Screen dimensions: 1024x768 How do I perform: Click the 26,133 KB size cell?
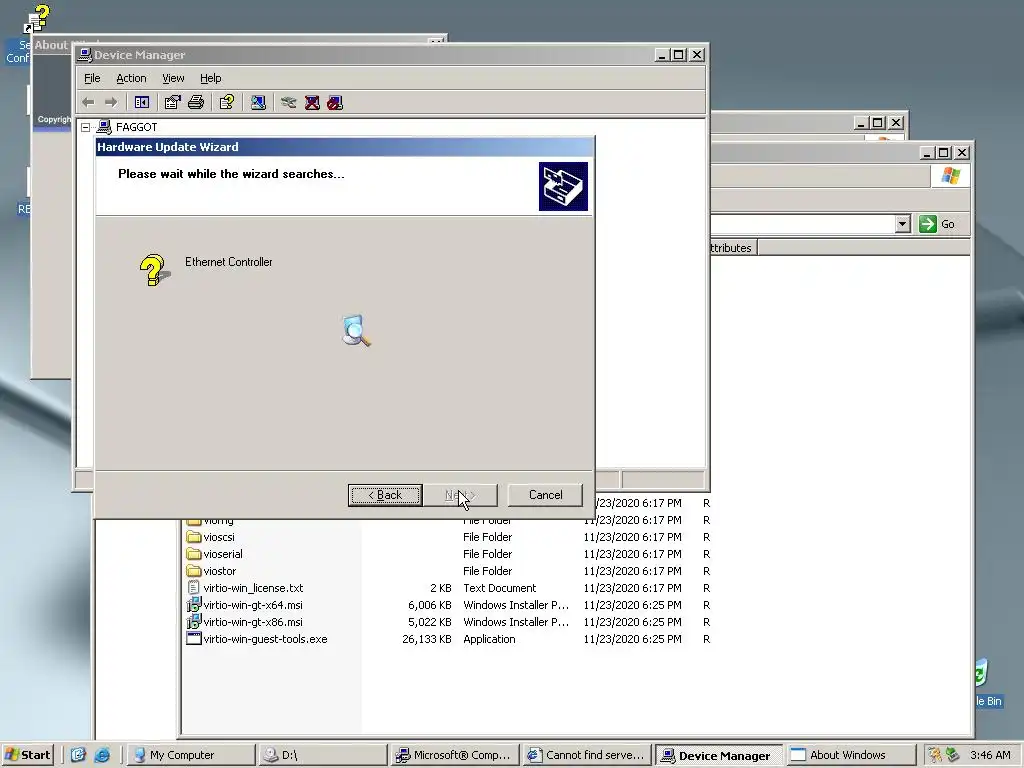[426, 639]
